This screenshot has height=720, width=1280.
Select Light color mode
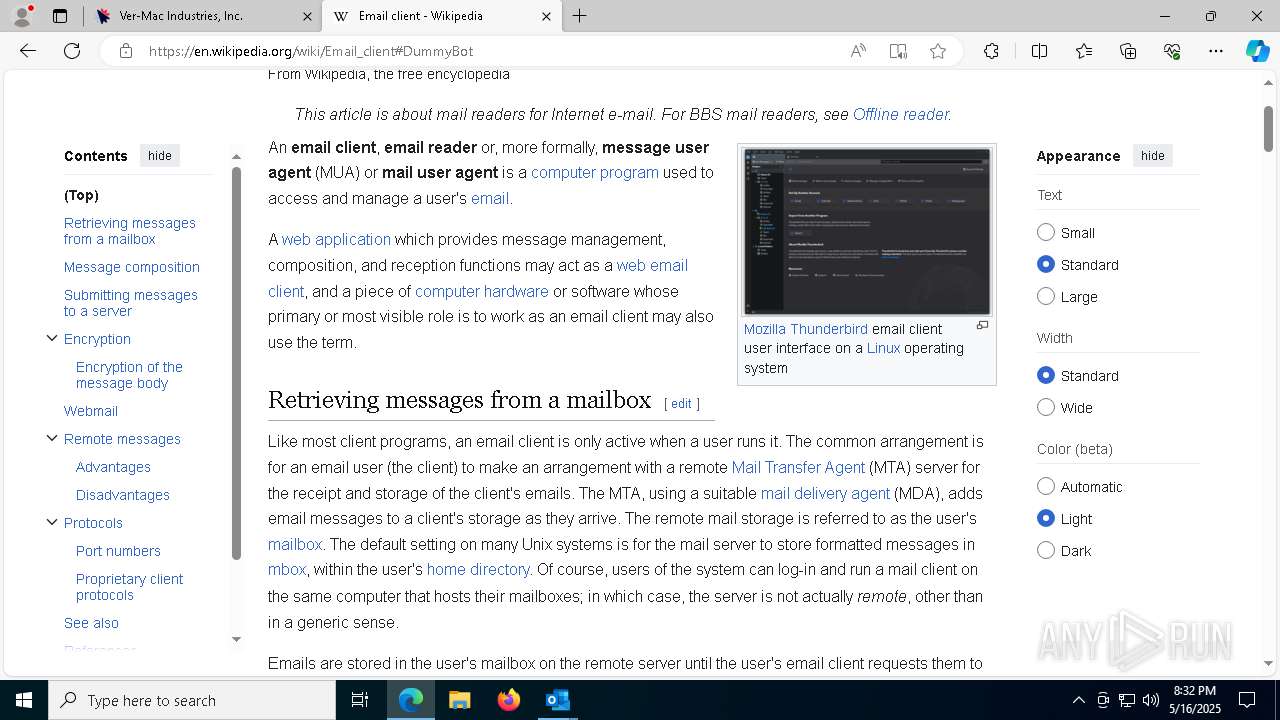1046,518
